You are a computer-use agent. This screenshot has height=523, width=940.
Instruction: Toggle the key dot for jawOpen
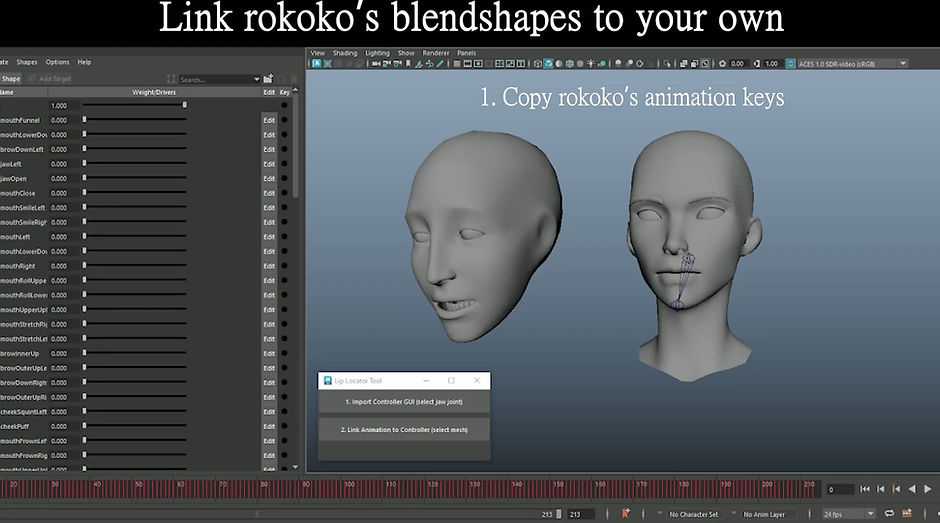284,179
